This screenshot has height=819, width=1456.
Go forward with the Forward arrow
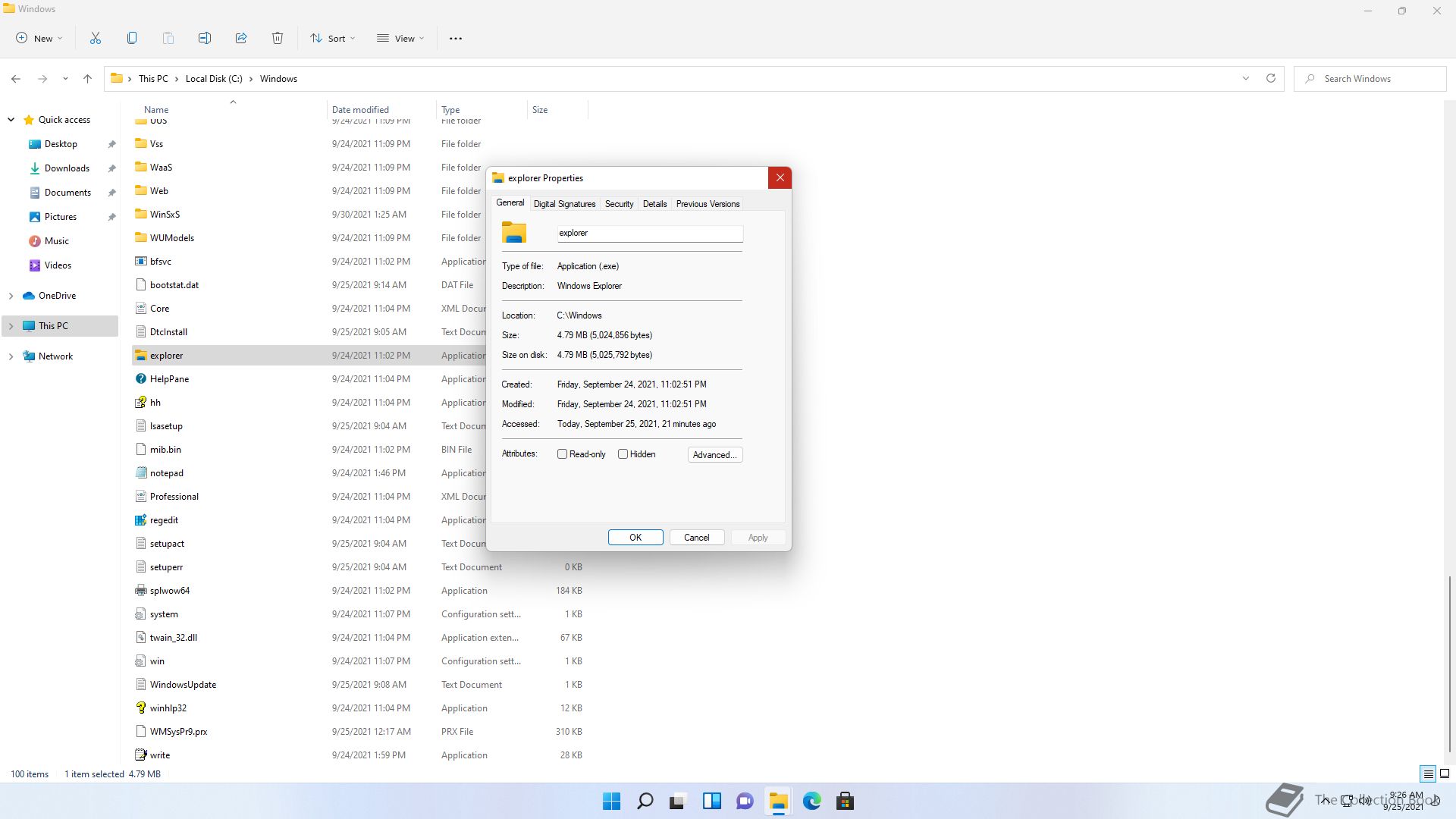click(x=42, y=79)
